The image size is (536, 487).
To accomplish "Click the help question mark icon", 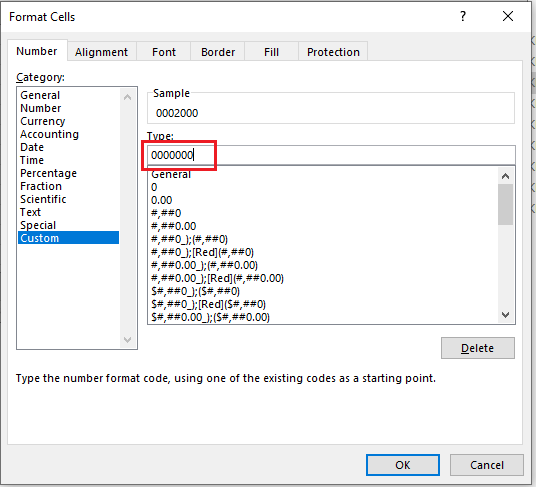I will tap(463, 16).
